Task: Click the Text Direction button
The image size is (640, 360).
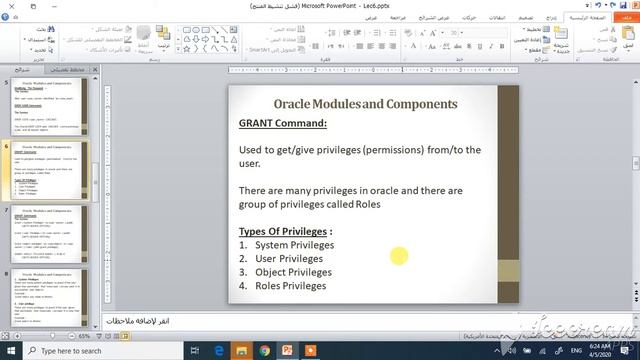Action: [288, 29]
